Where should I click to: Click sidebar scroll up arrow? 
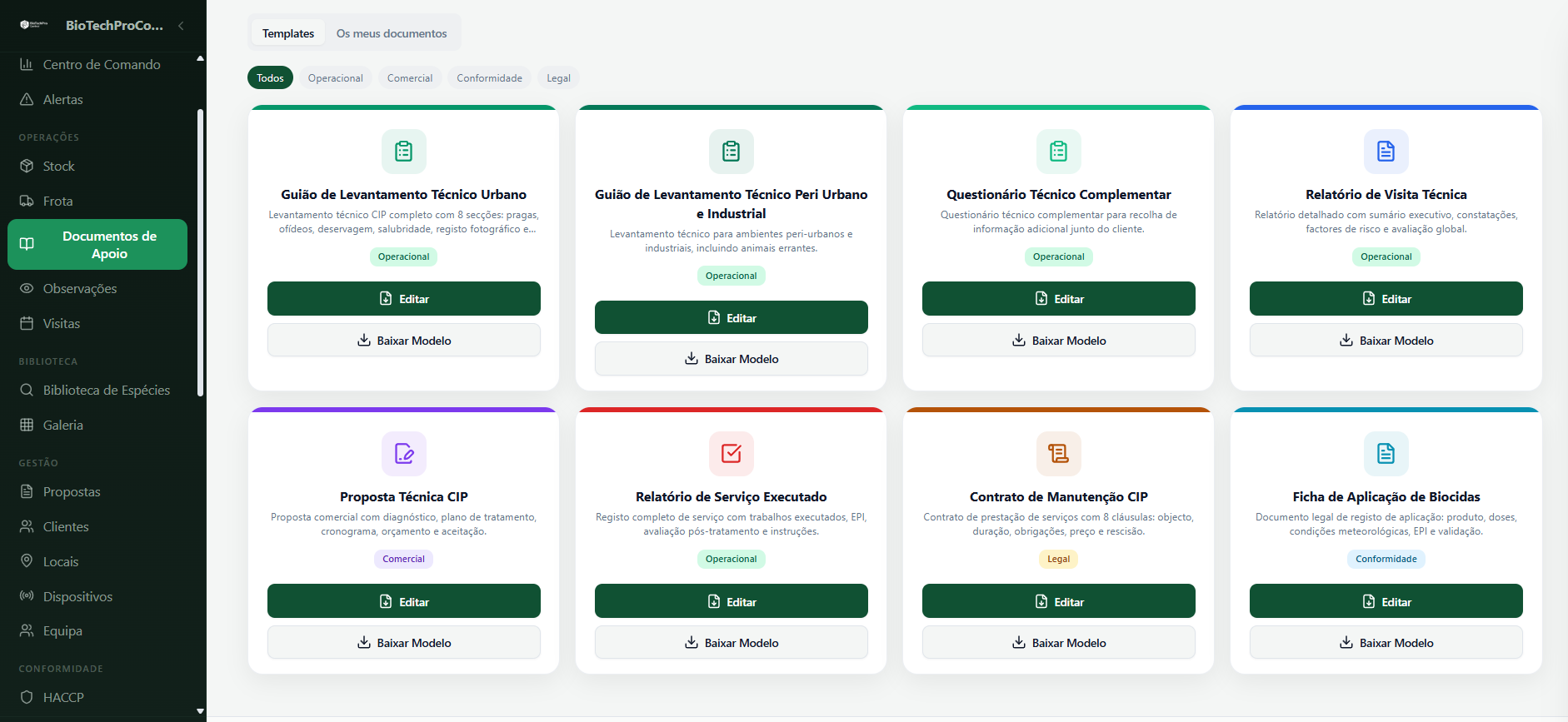[x=200, y=58]
